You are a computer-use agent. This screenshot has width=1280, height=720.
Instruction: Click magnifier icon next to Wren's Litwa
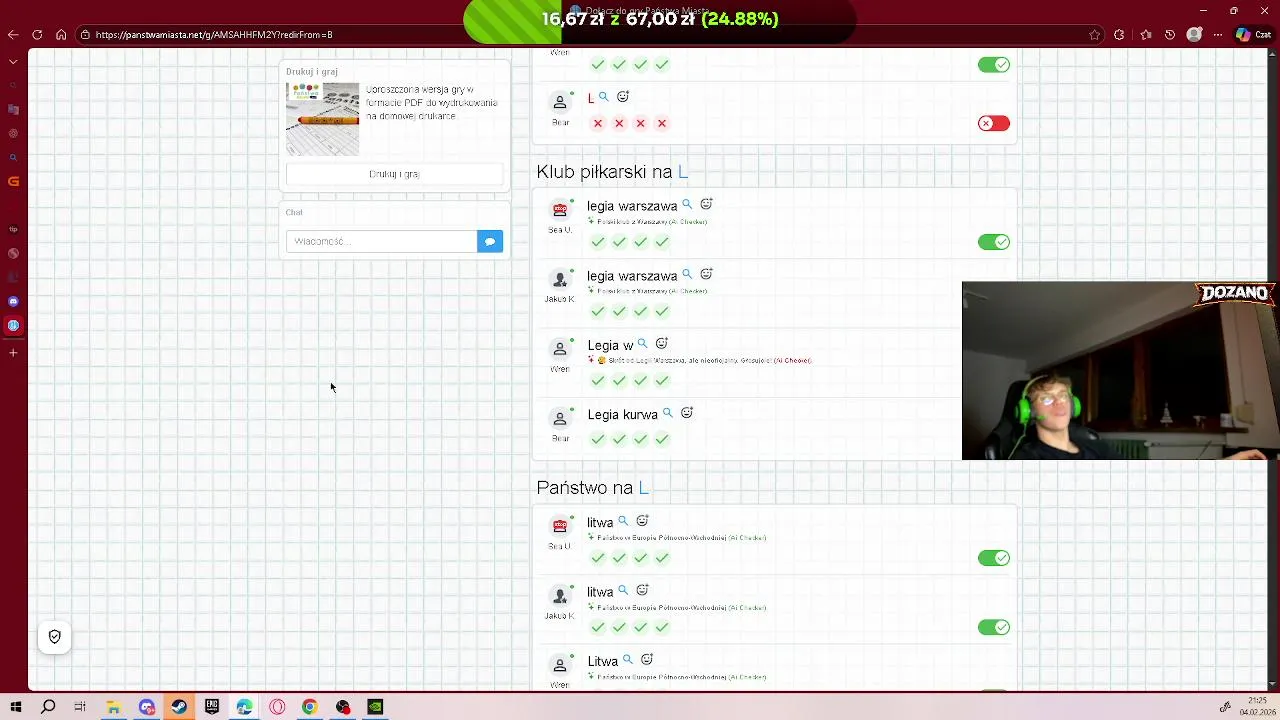[x=628, y=660]
